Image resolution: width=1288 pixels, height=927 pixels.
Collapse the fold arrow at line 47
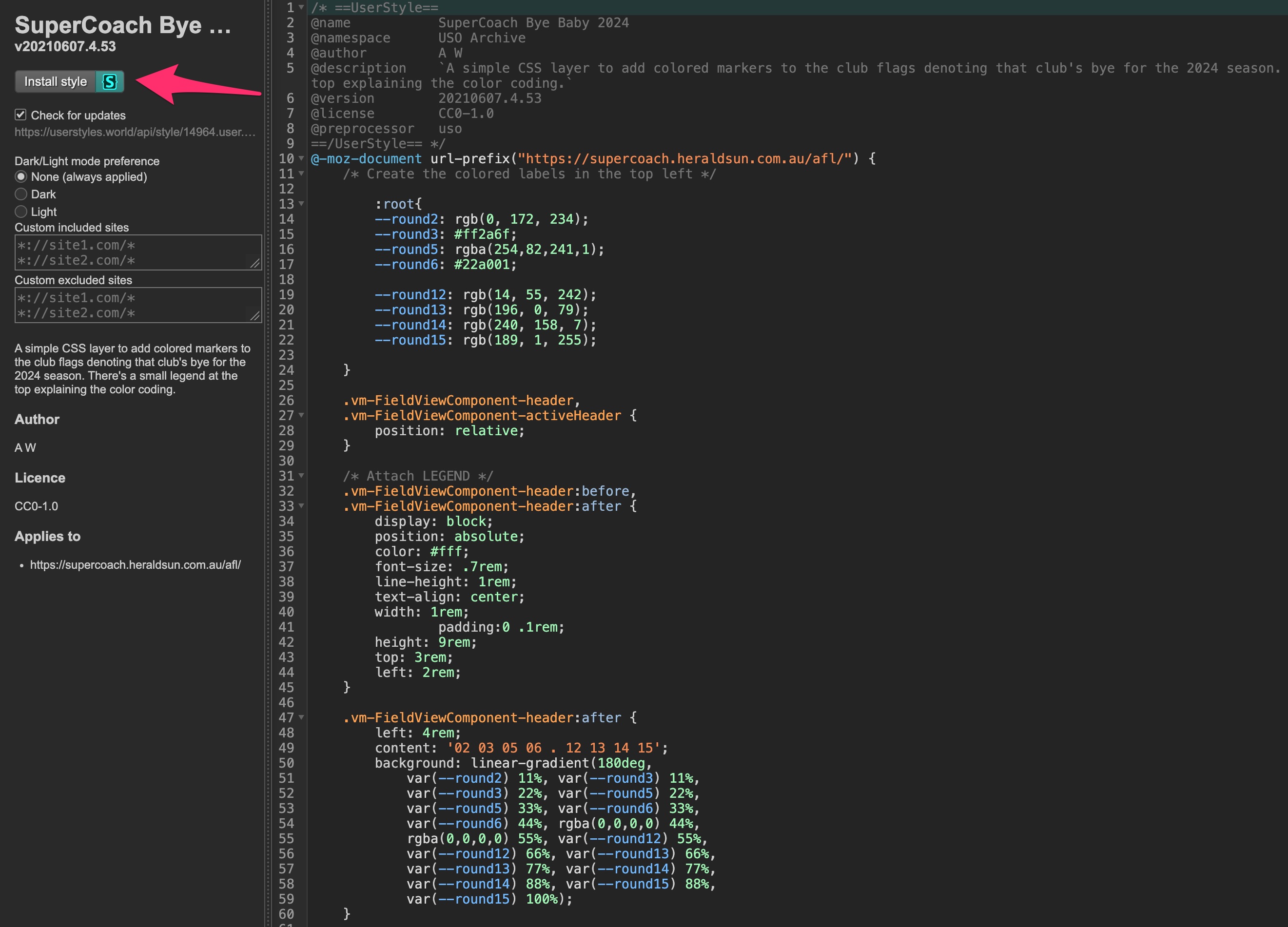pos(302,717)
